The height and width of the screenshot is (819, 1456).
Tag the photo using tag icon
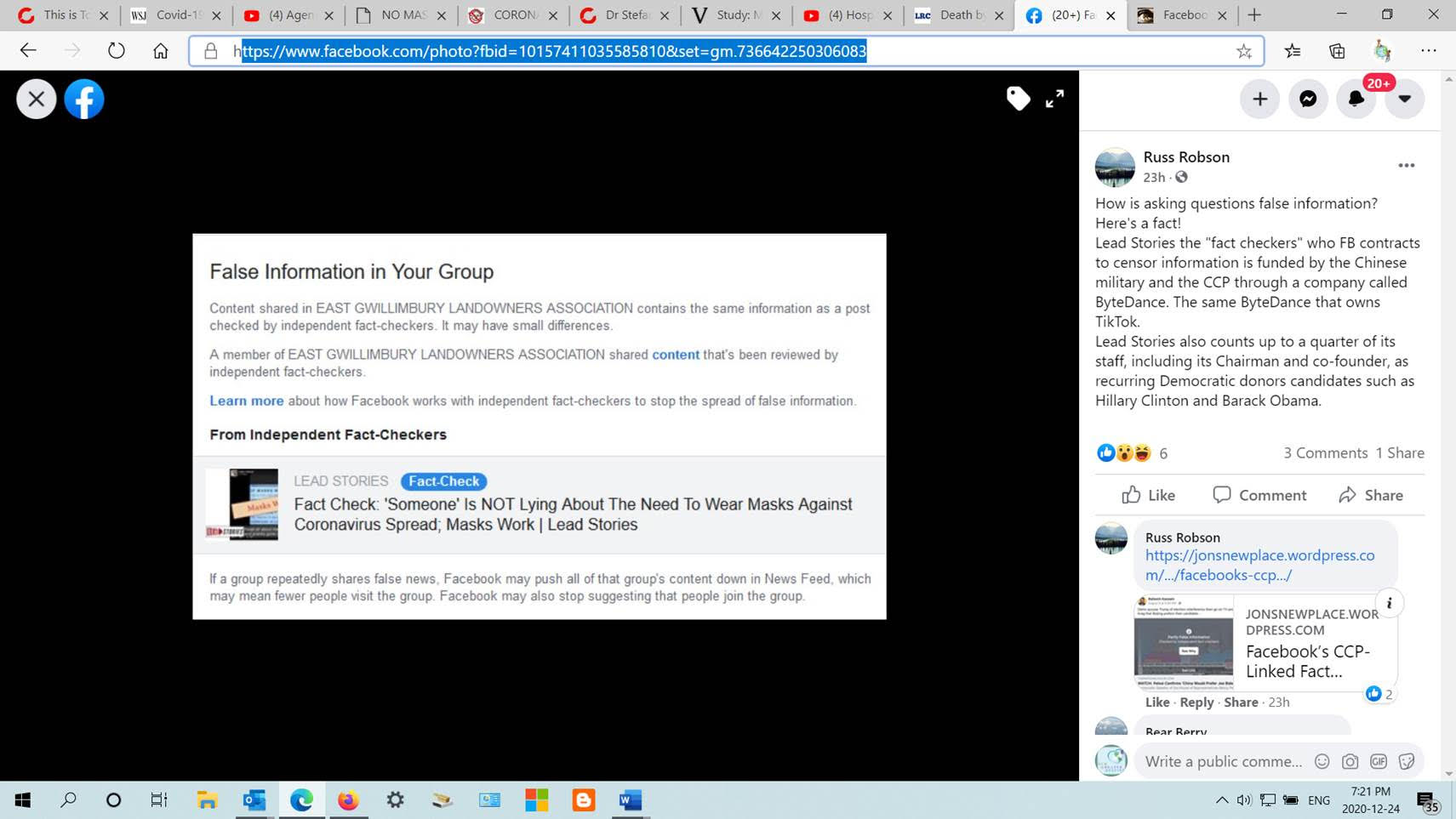pos(1018,99)
